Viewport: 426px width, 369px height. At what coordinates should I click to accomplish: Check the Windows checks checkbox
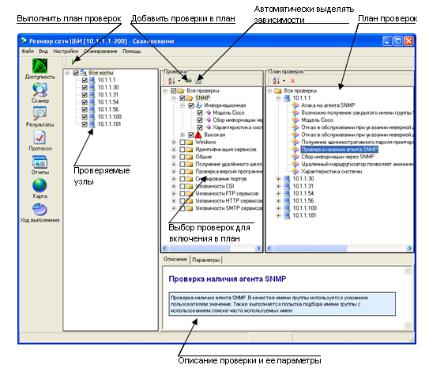click(182, 142)
